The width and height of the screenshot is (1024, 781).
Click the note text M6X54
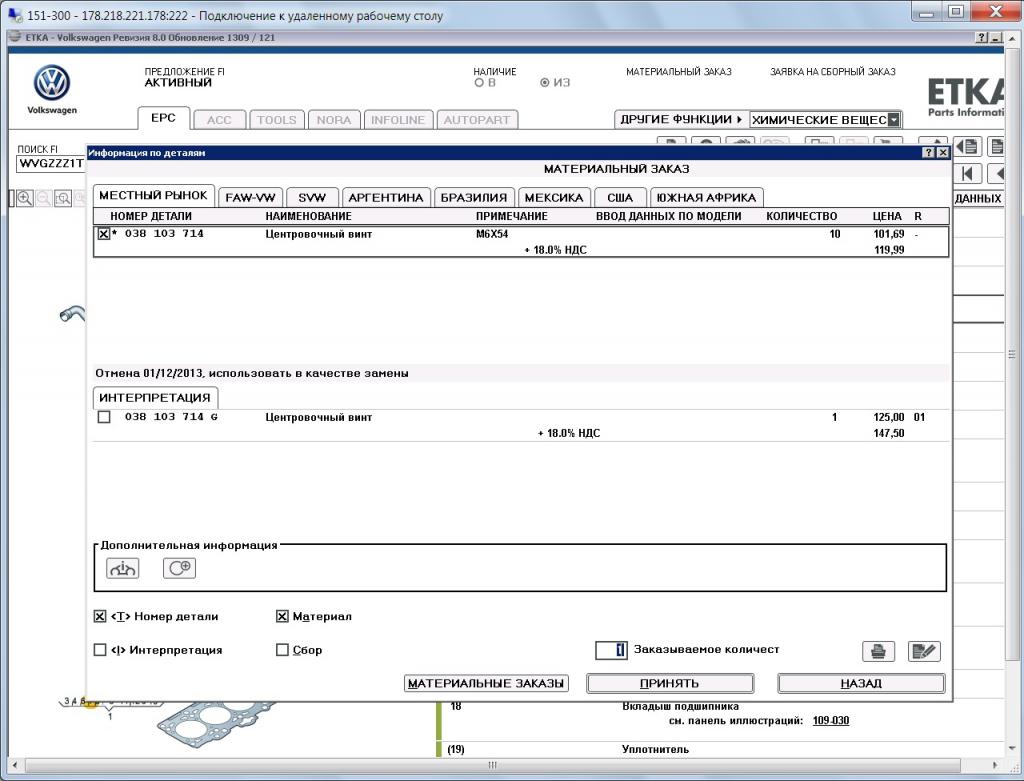coord(492,234)
